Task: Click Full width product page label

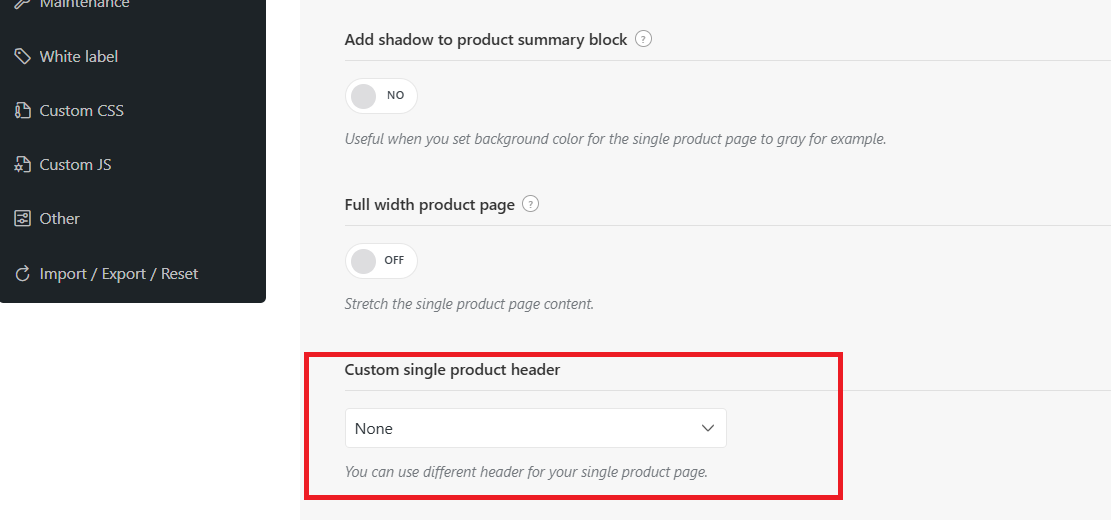Action: coord(429,205)
